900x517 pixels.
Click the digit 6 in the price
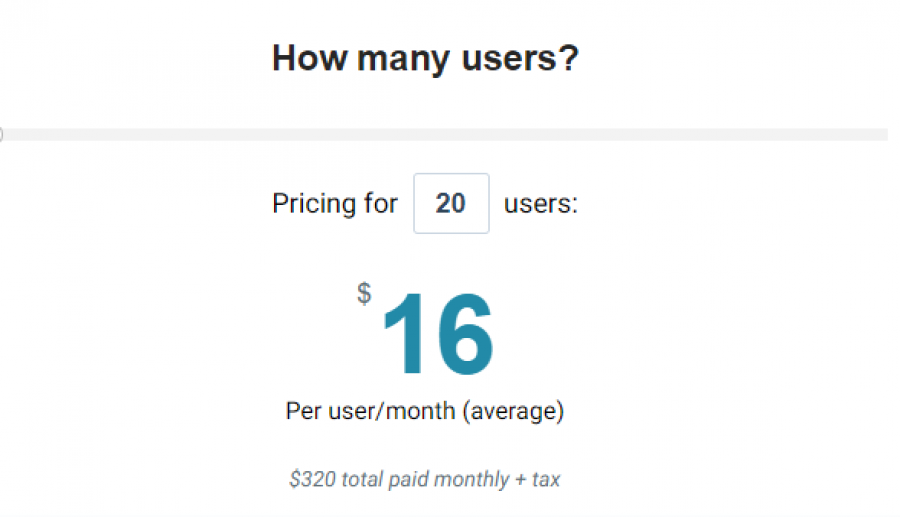pos(463,336)
